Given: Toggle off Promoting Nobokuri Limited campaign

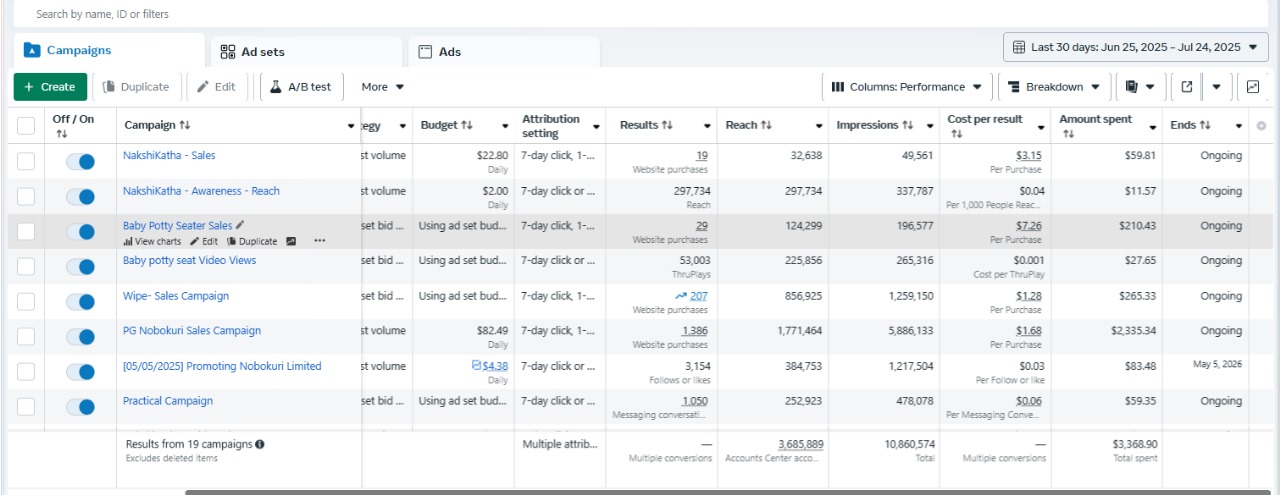Looking at the screenshot, I should coord(80,372).
